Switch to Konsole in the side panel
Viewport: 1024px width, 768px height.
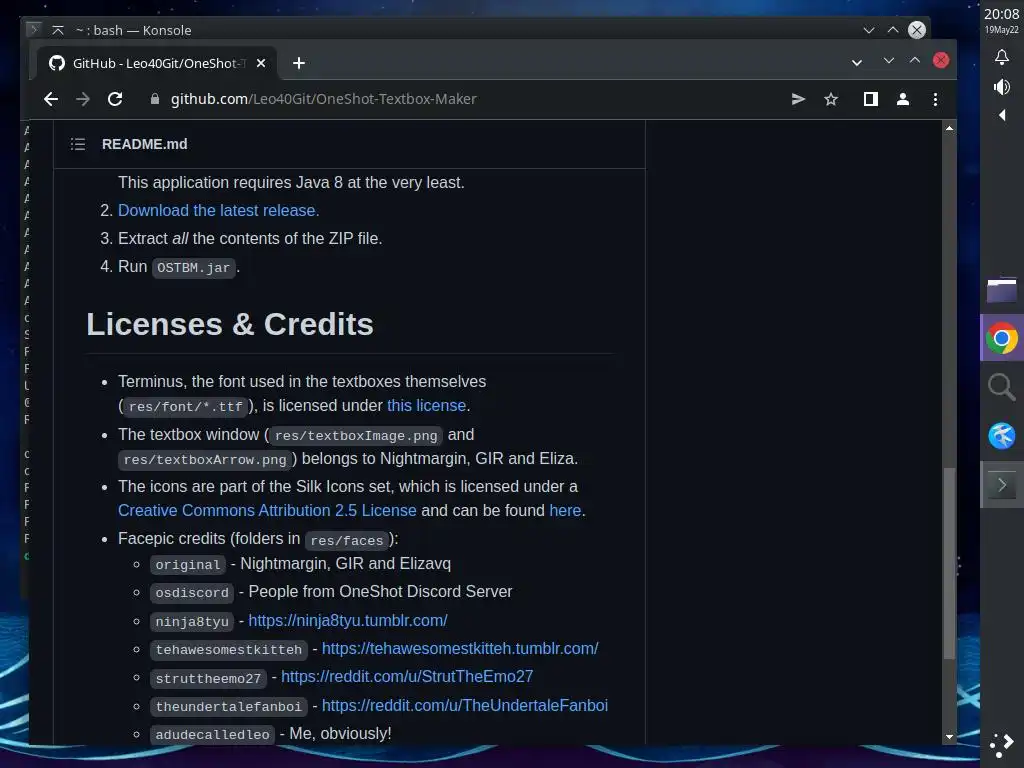pos(1002,485)
